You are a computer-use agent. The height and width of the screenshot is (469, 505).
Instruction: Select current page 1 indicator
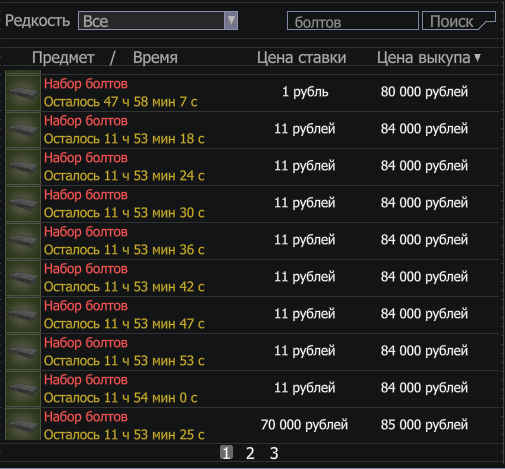pos(226,453)
